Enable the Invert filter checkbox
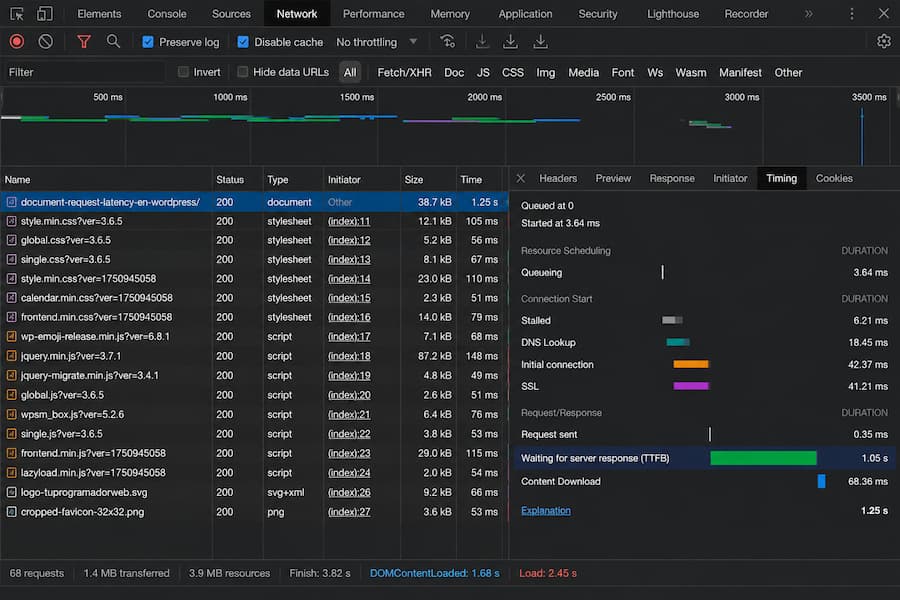The image size is (900, 600). click(183, 72)
